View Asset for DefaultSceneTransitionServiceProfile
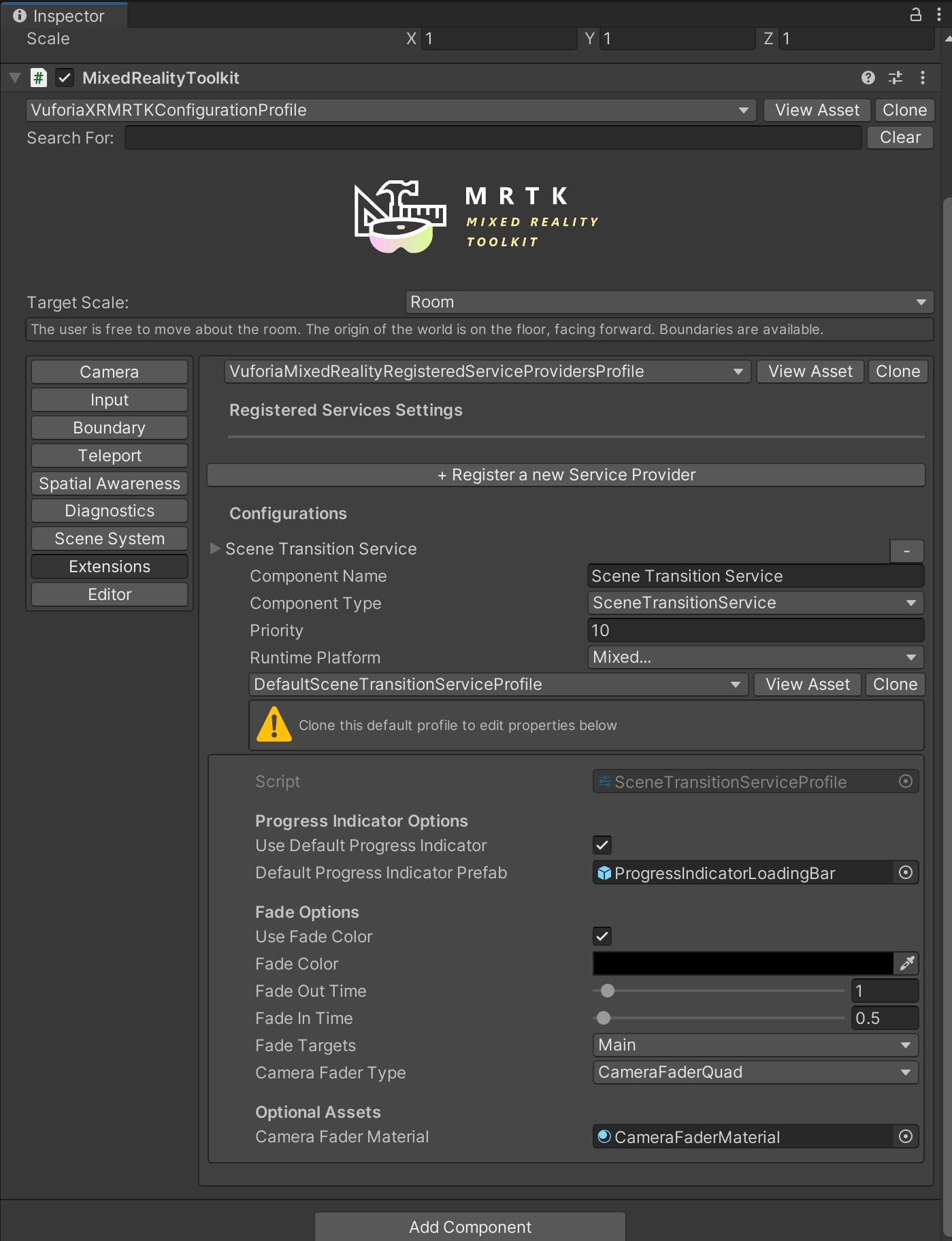This screenshot has height=1241, width=952. [807, 684]
